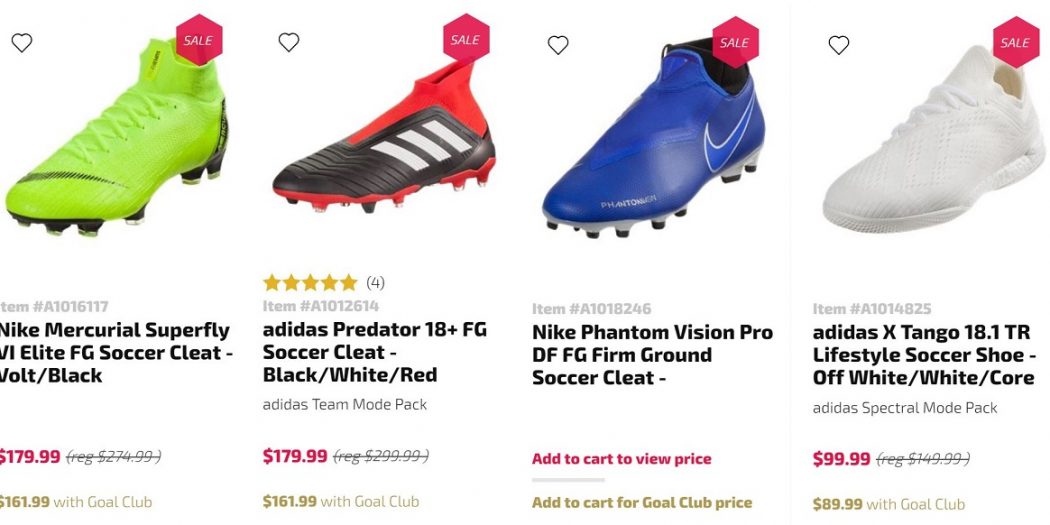This screenshot has height=525, width=1050.
Task: Open Nike Mercurial Superfly VI Elite title link
Action: tap(115, 352)
